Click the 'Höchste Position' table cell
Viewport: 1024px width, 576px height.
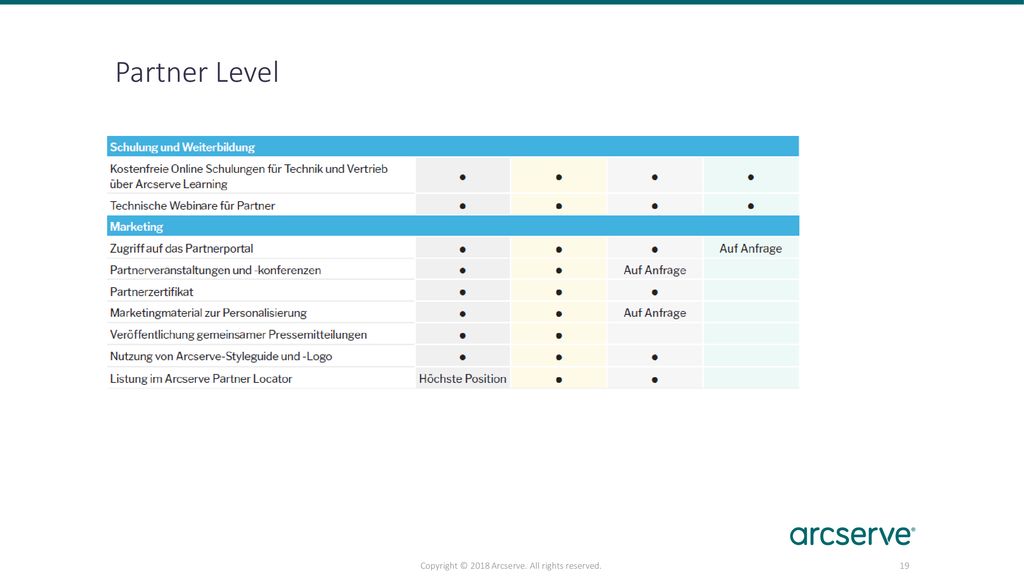tap(462, 379)
